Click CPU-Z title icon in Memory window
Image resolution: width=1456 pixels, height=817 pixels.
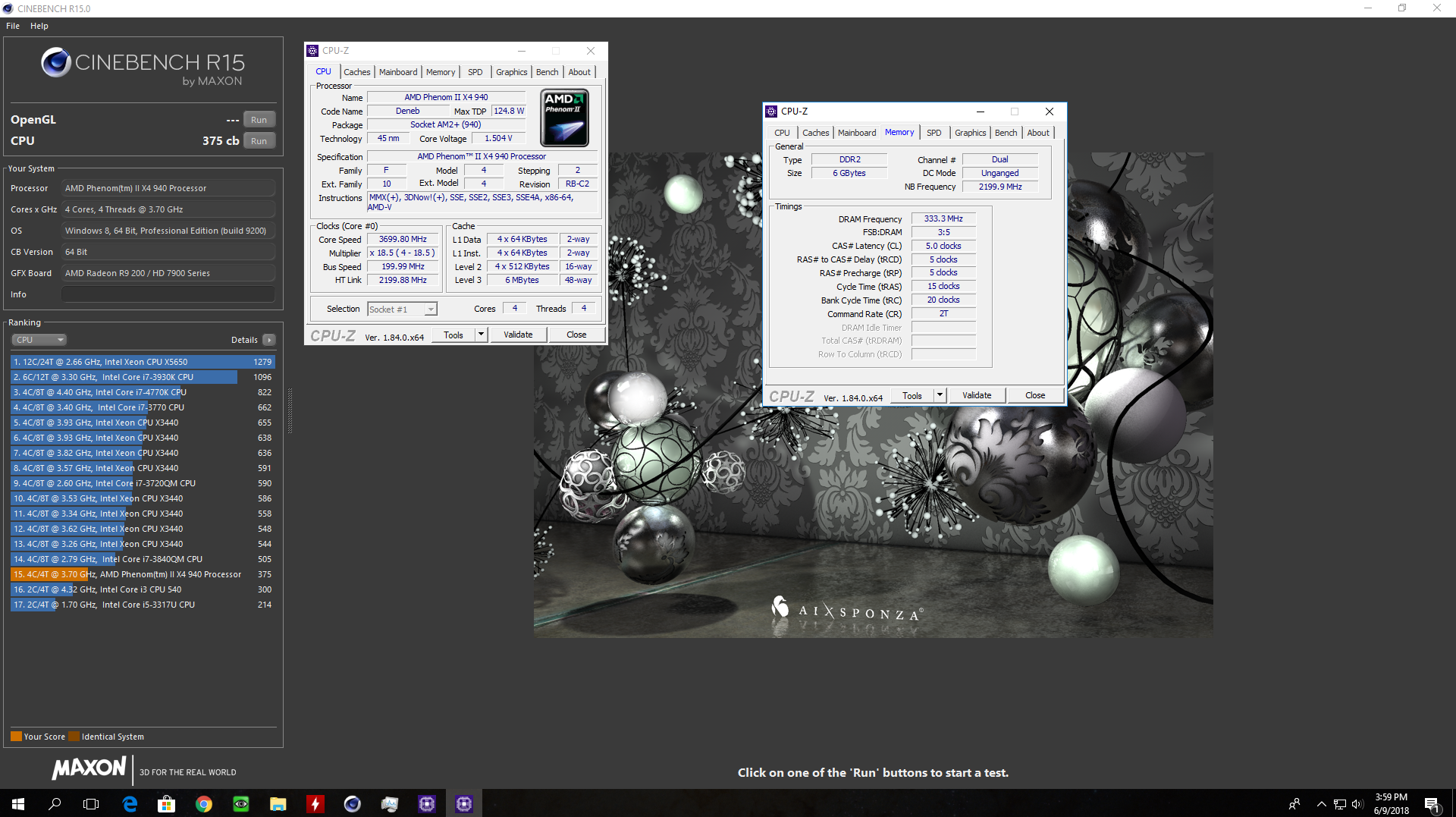click(771, 112)
